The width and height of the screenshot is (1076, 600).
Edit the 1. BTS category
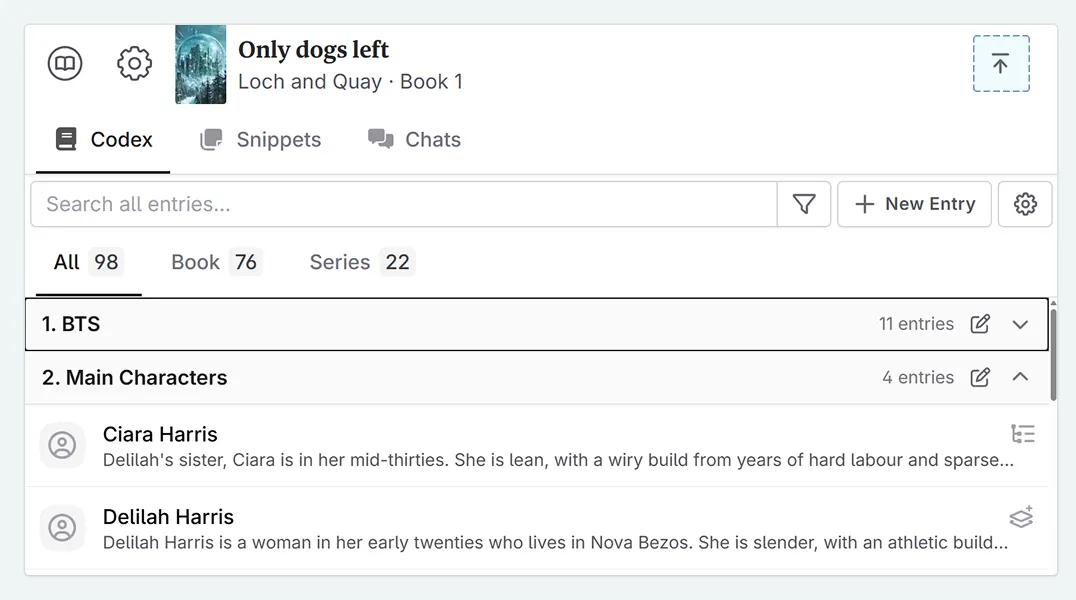[x=980, y=324]
